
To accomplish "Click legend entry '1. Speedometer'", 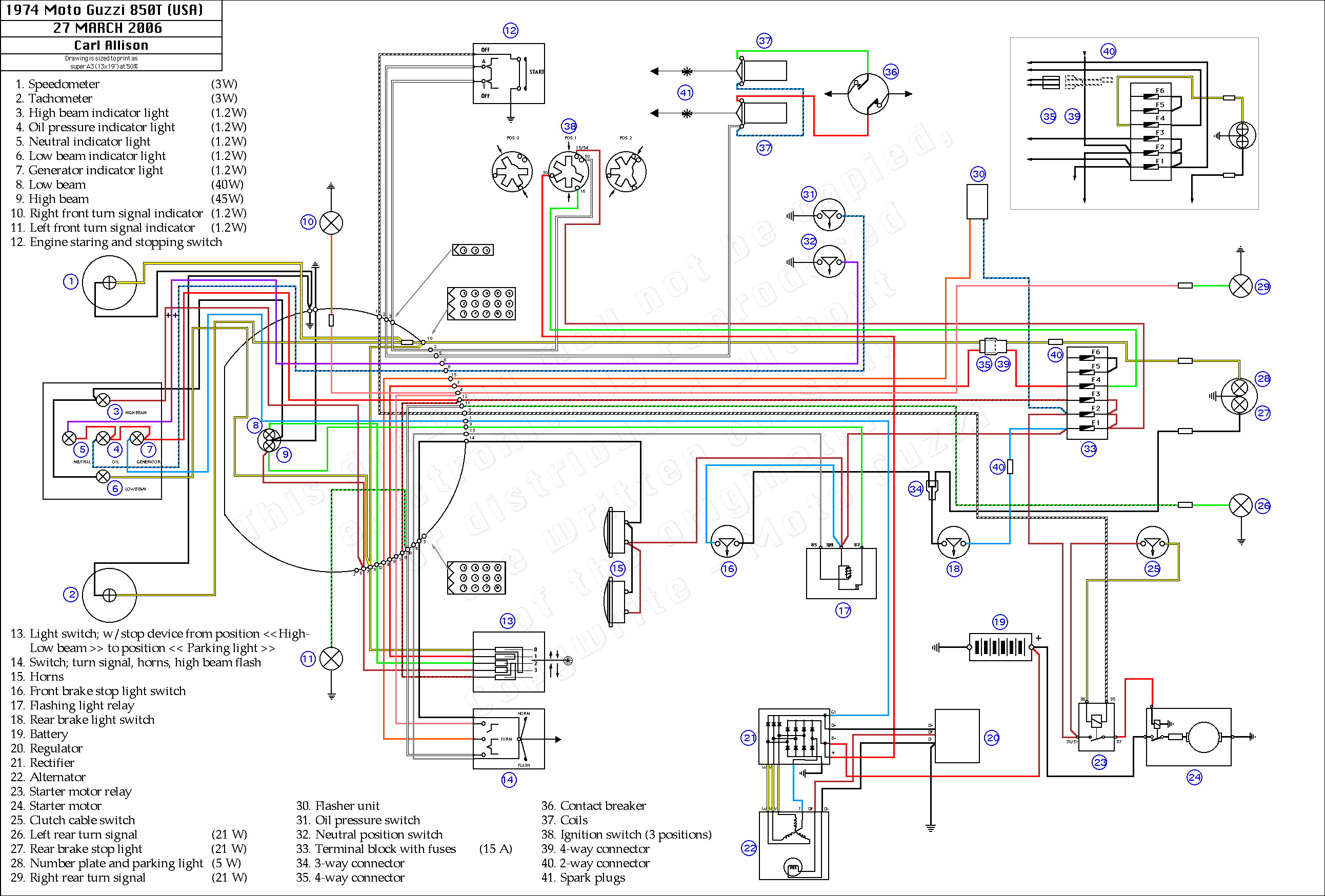I will click(x=57, y=85).
